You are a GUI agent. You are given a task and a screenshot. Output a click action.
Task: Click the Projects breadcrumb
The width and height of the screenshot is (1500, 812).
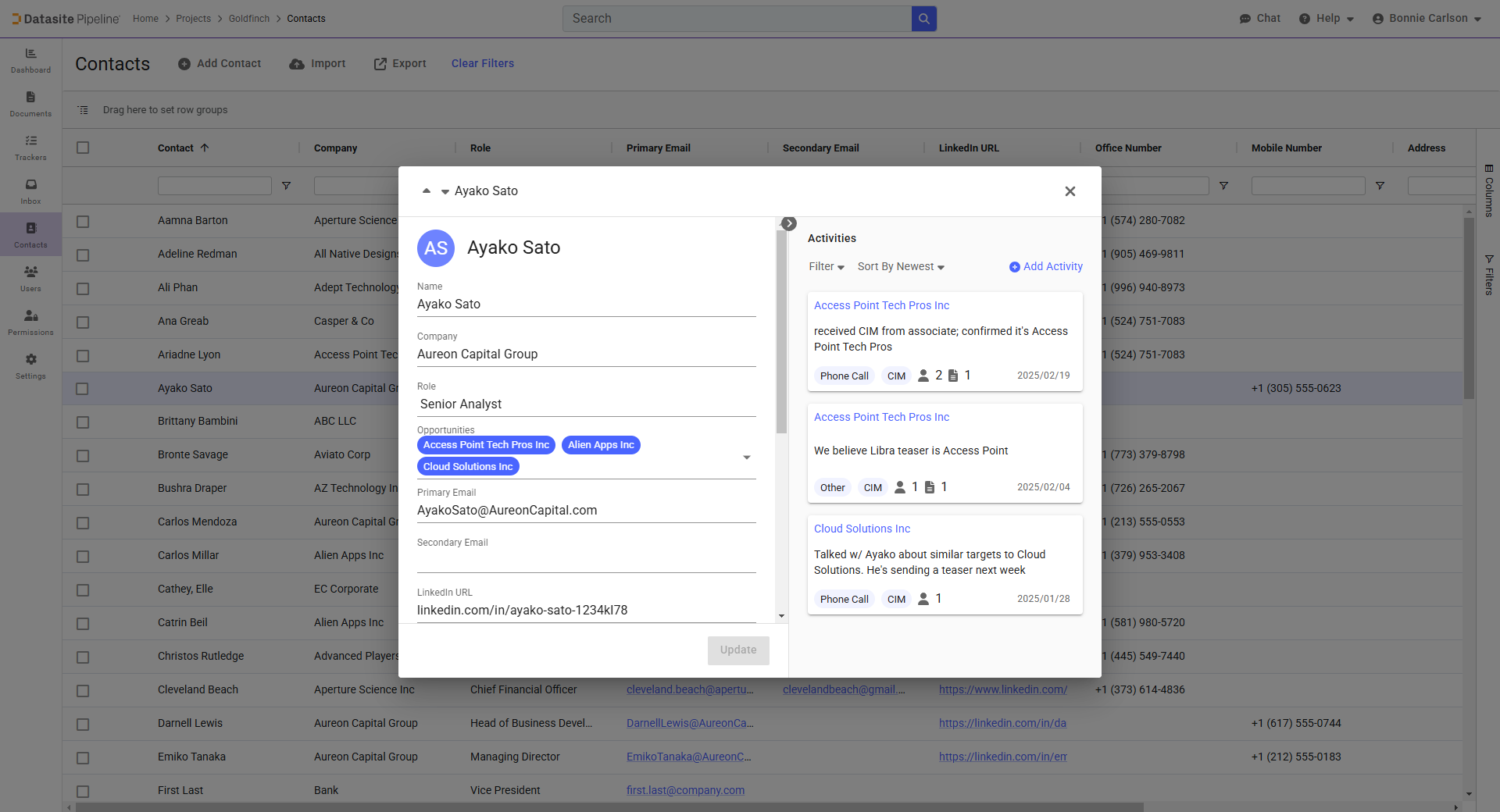[x=193, y=19]
